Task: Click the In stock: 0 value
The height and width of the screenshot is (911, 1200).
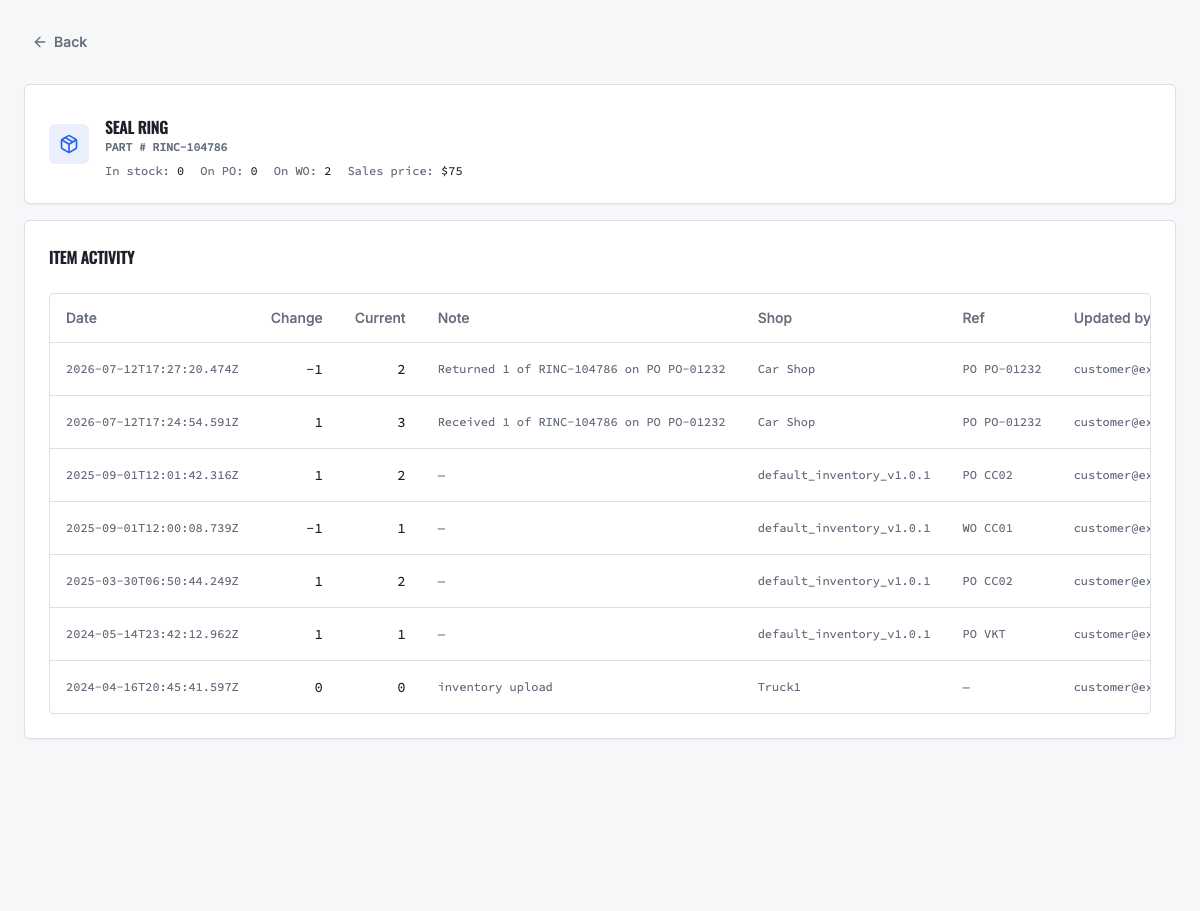Action: (x=145, y=171)
